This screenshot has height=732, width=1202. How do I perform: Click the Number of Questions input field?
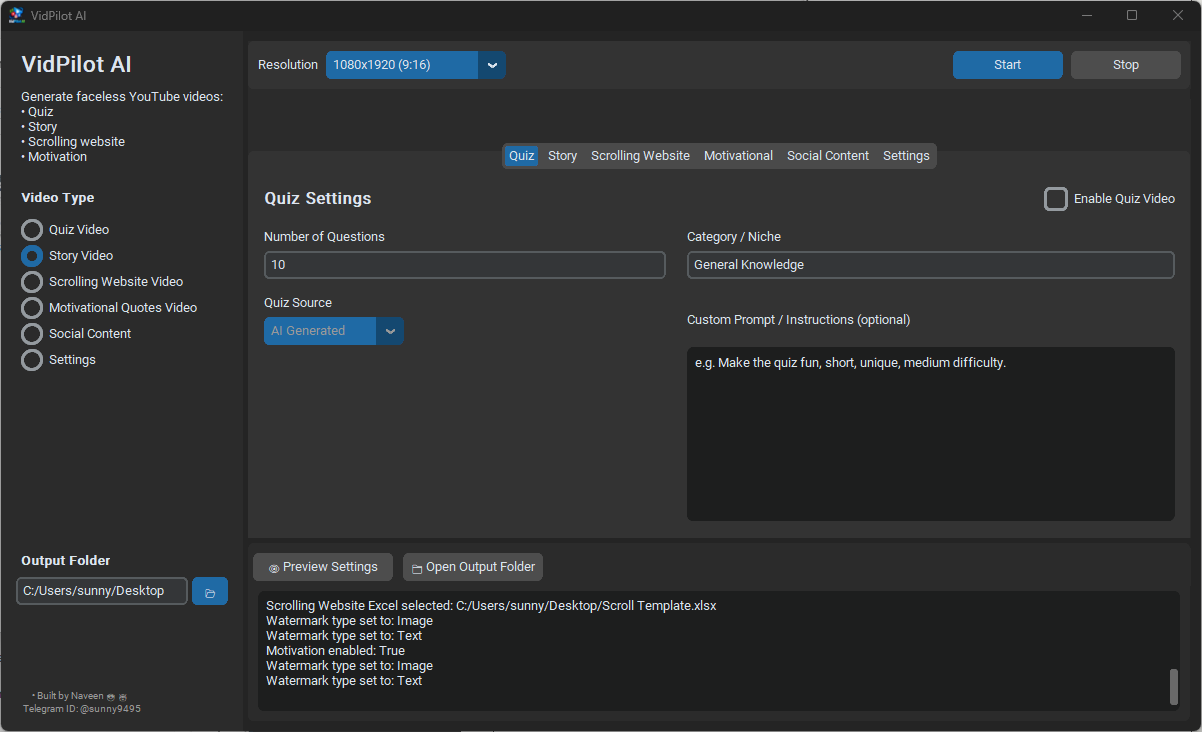click(x=464, y=265)
